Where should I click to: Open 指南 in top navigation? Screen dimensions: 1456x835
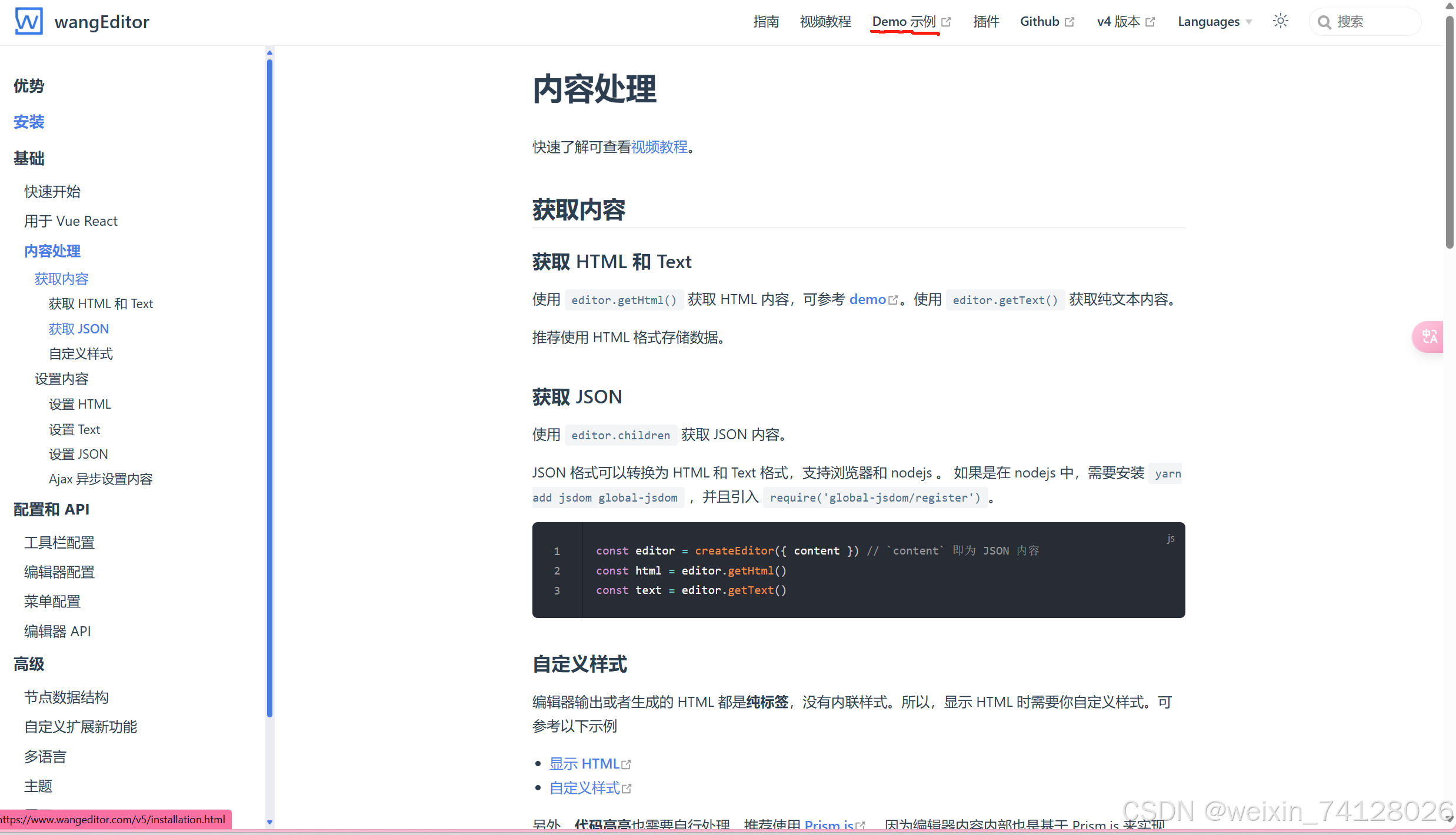click(x=765, y=22)
